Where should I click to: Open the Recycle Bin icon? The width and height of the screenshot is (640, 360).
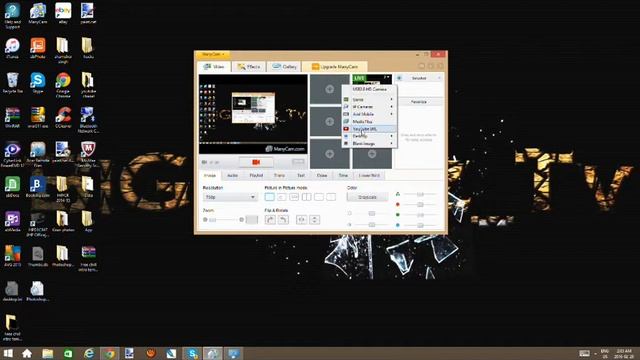[x=12, y=83]
